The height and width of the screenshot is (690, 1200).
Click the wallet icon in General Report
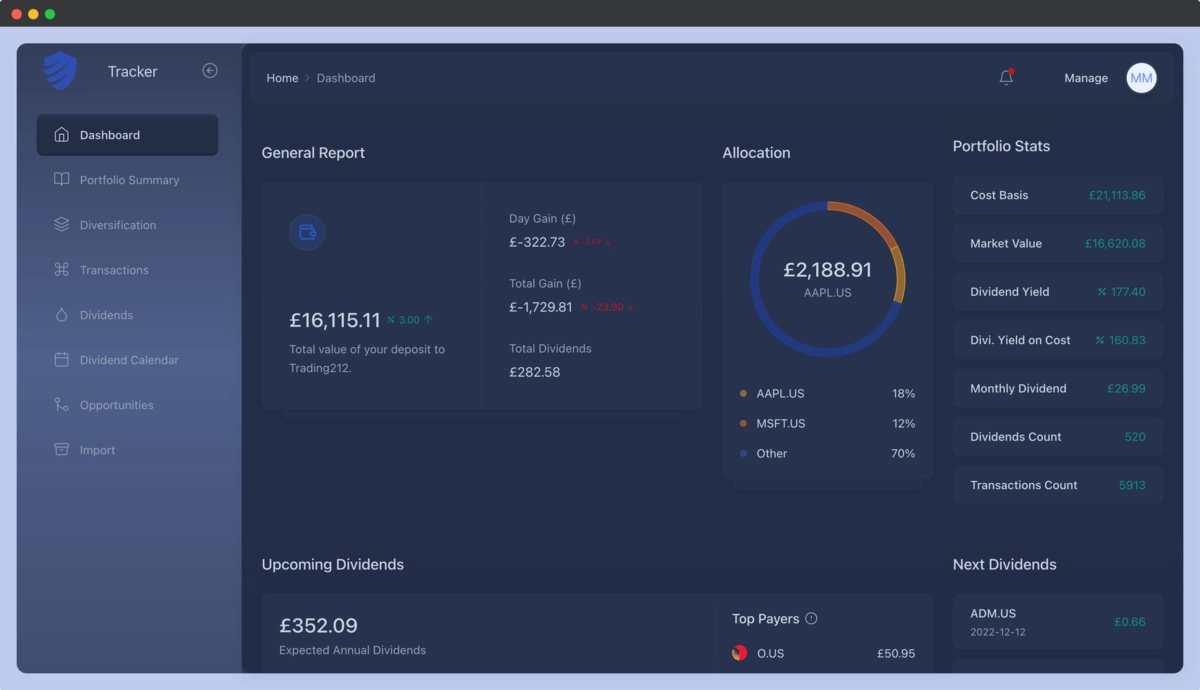point(307,232)
